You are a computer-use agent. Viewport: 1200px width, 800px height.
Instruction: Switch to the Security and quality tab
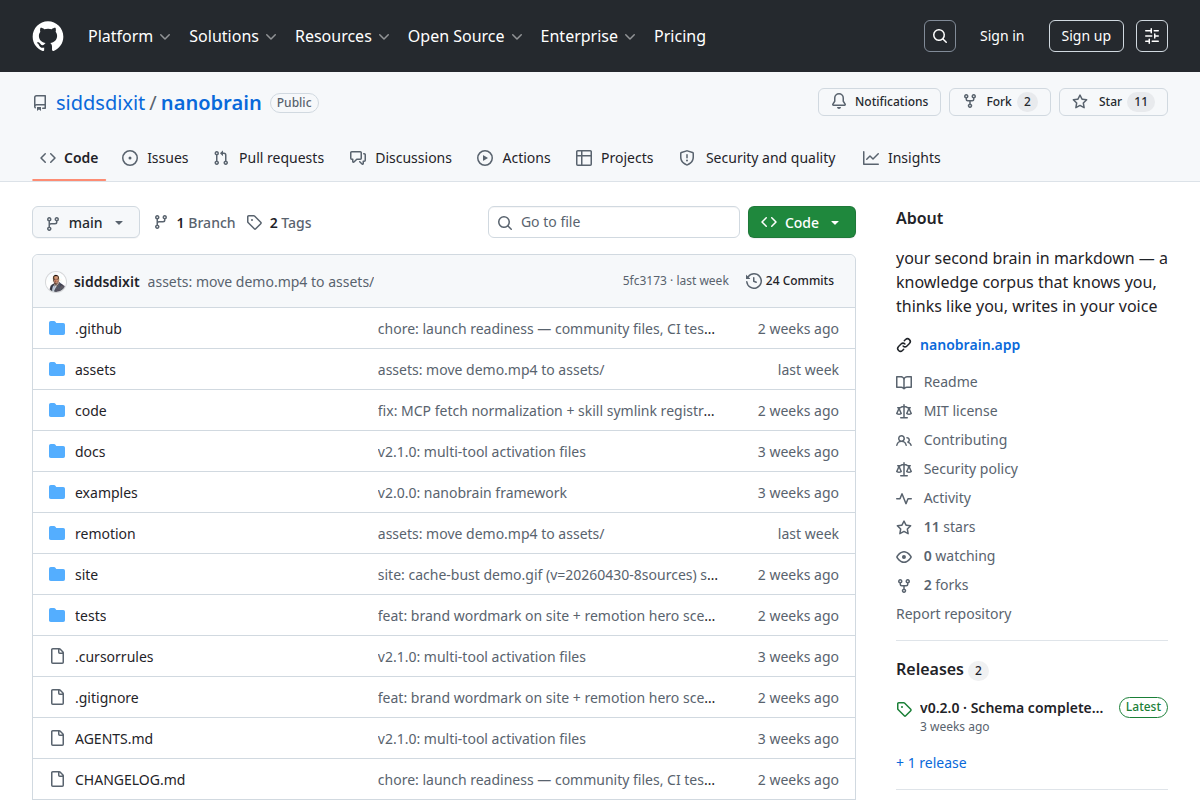(758, 158)
